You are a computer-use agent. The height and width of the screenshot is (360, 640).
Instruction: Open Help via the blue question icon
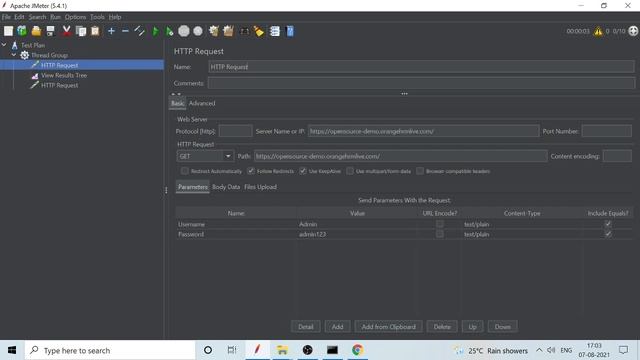click(x=290, y=31)
